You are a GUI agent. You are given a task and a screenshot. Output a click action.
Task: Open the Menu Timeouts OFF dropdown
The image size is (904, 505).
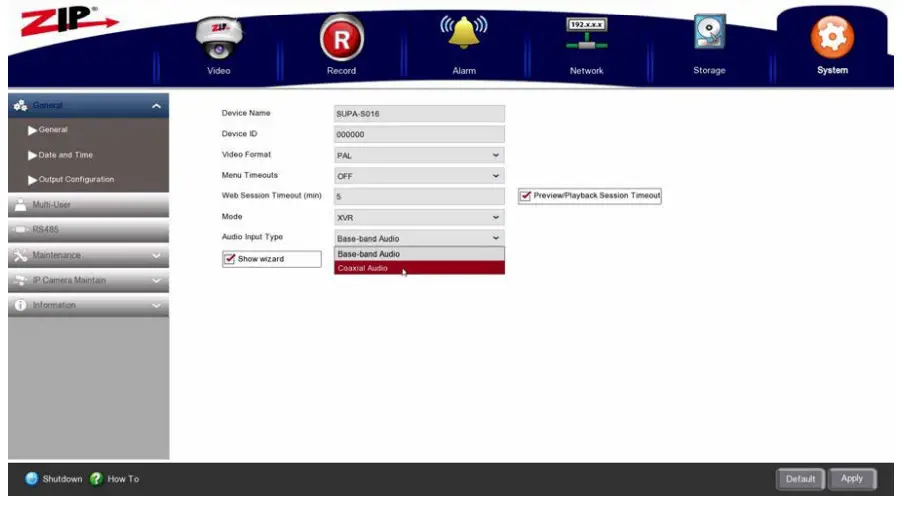419,176
